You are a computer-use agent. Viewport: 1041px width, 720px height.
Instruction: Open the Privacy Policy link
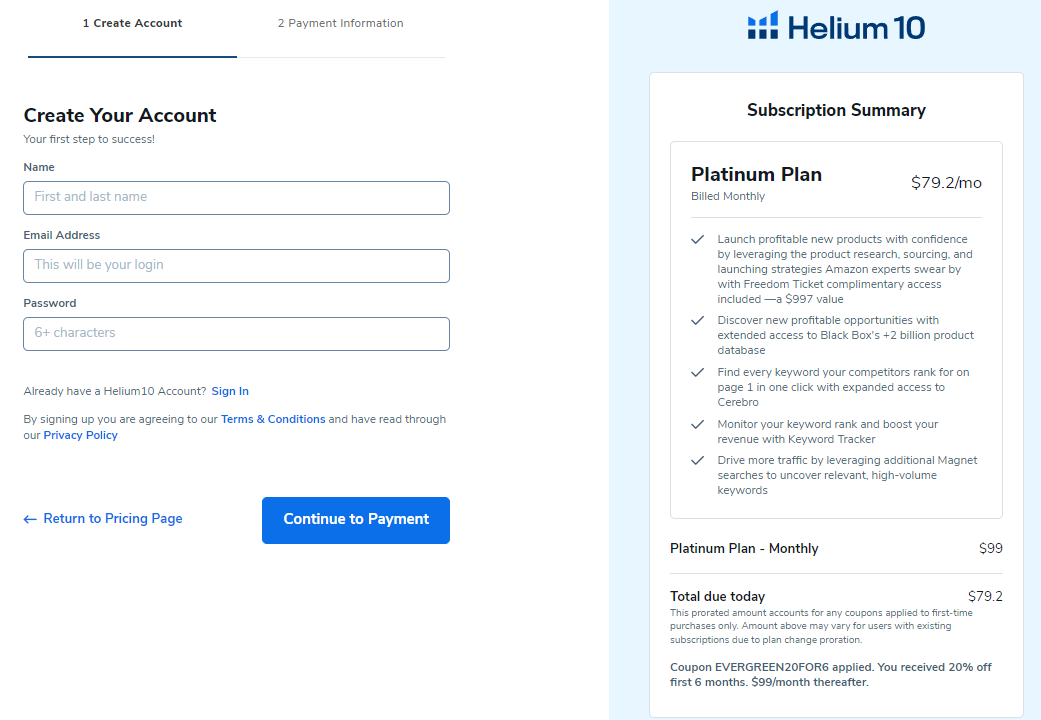[80, 436]
